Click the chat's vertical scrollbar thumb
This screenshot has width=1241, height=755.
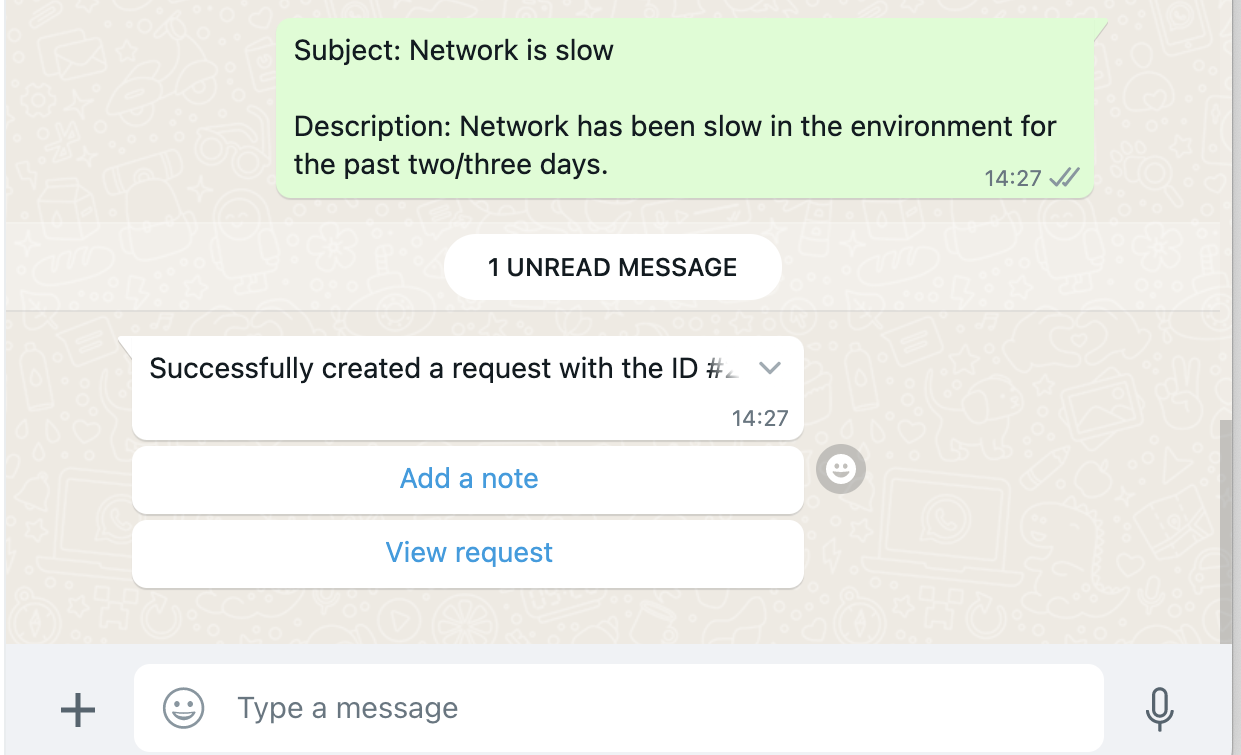click(x=1226, y=530)
